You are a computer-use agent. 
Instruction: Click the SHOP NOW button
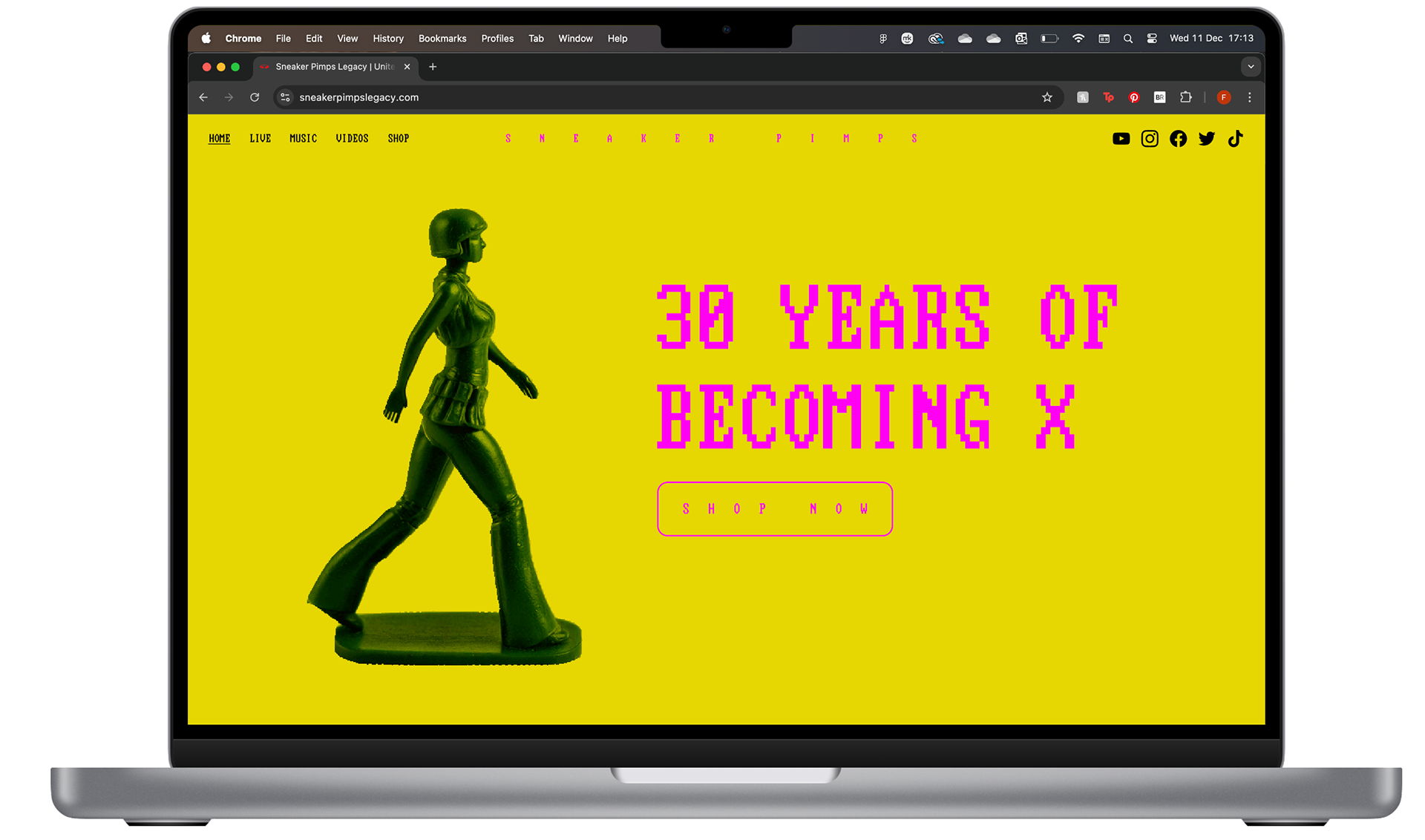[775, 509]
